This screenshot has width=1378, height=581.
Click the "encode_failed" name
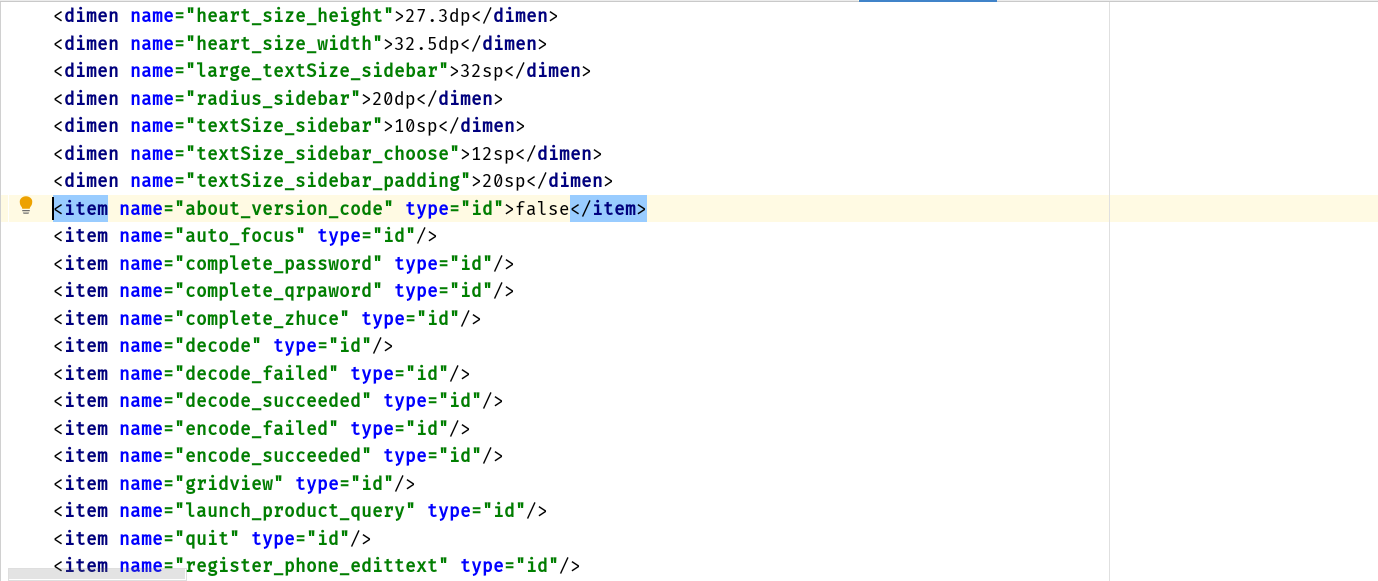click(257, 429)
